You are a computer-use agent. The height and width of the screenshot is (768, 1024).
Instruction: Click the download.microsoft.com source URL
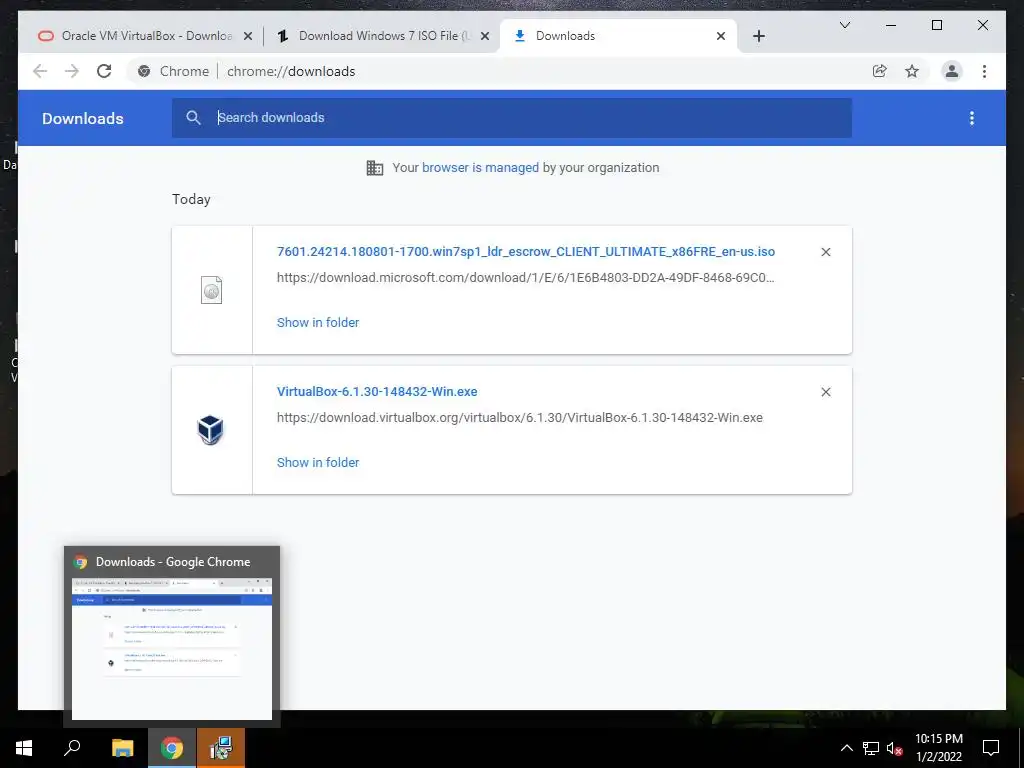tap(526, 278)
